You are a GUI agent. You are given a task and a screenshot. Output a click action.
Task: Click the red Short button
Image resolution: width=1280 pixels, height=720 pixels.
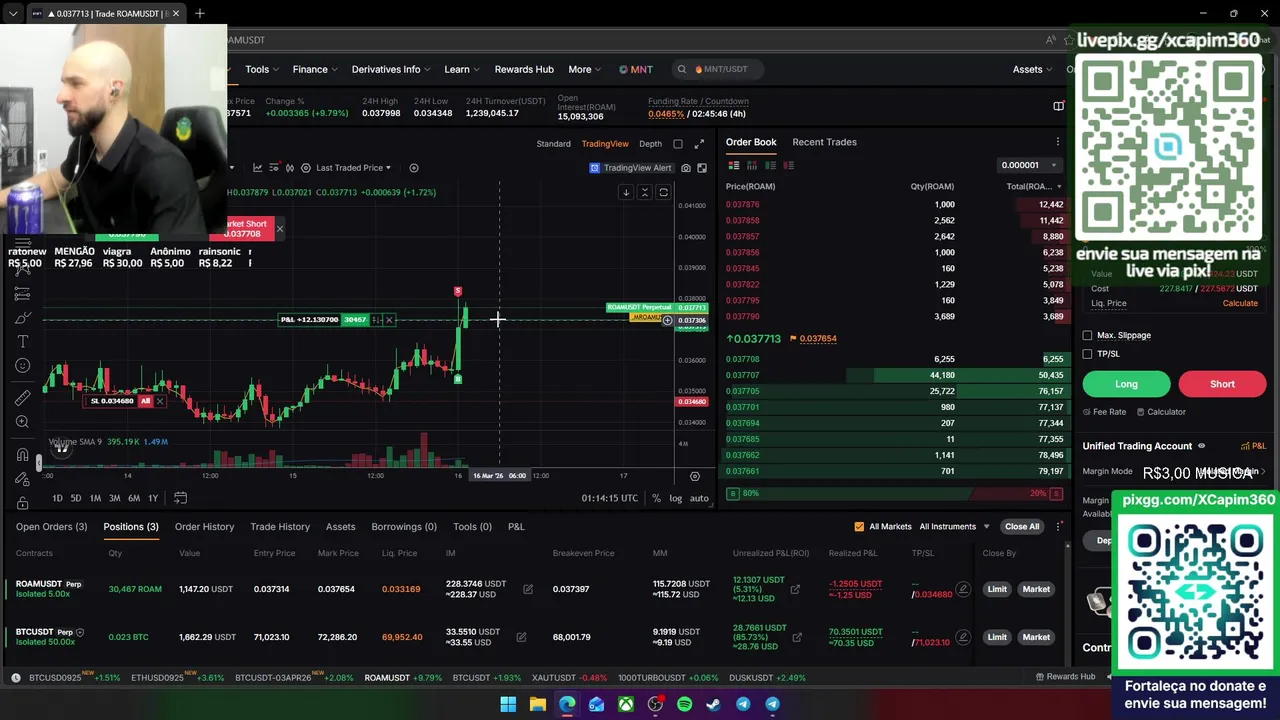(1222, 384)
